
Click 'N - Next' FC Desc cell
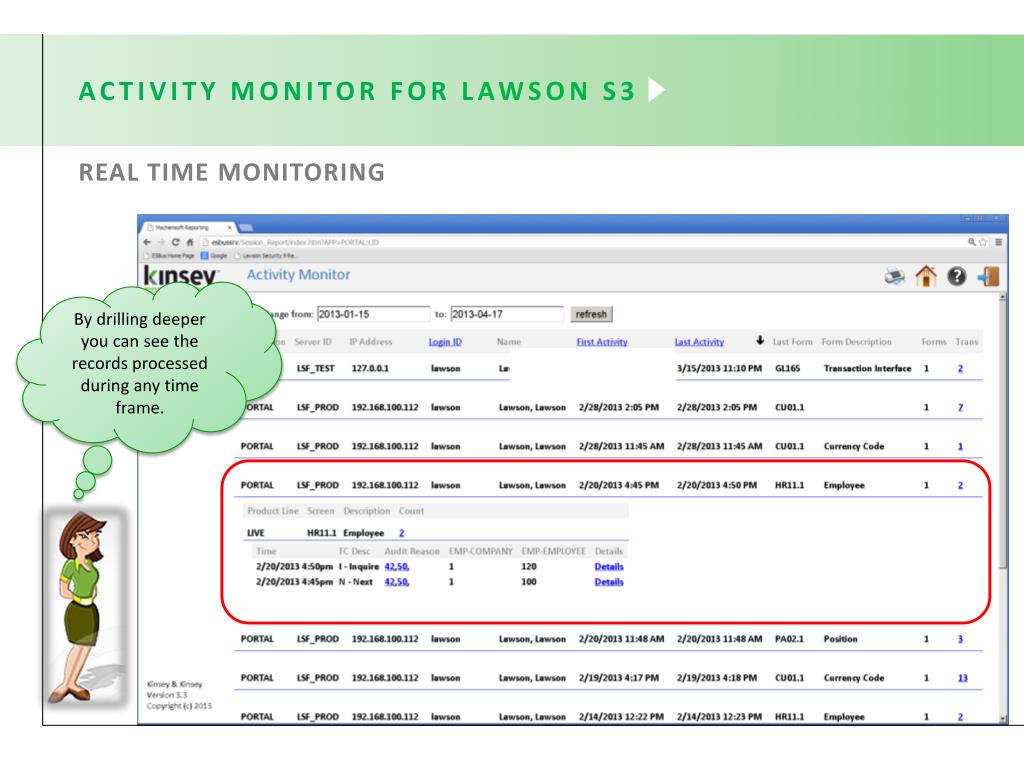pyautogui.click(x=355, y=582)
